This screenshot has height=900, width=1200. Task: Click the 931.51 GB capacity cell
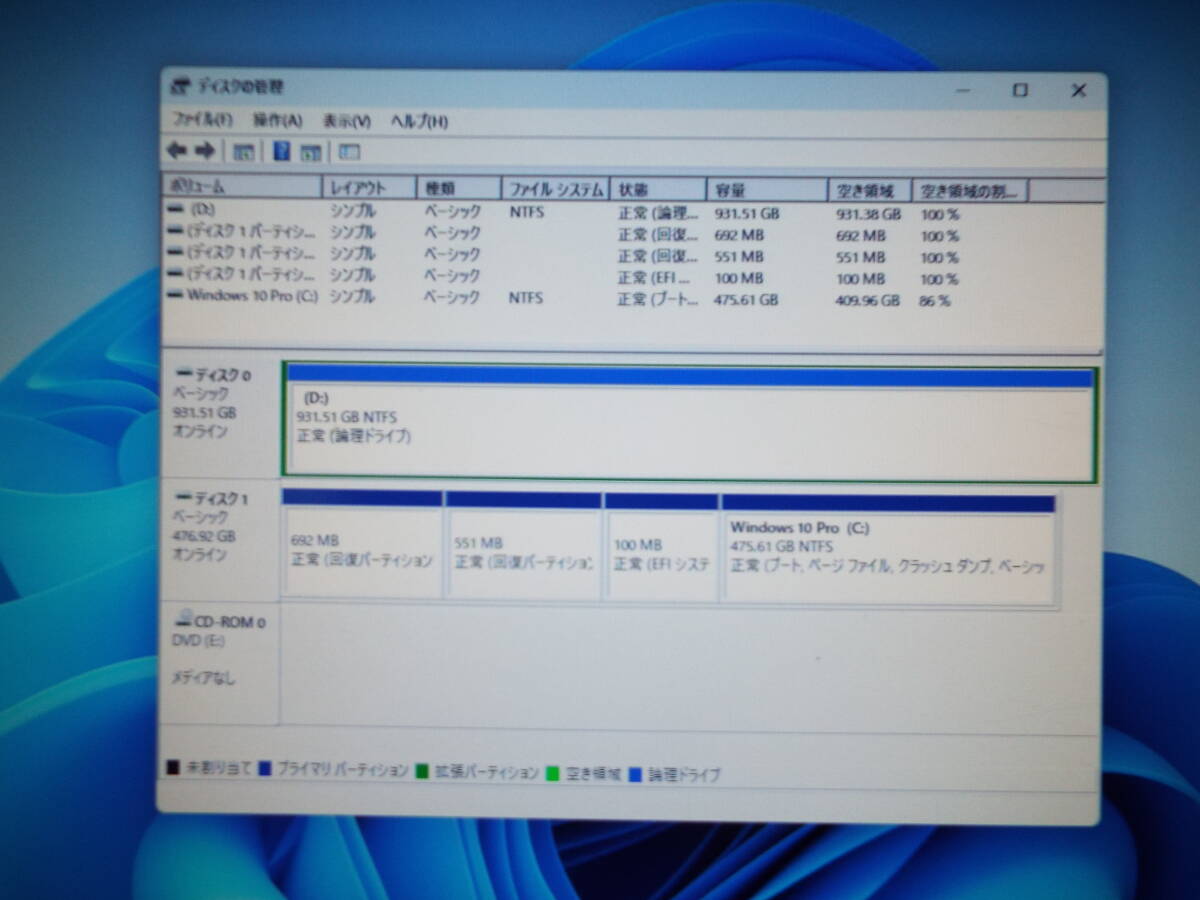[x=747, y=213]
